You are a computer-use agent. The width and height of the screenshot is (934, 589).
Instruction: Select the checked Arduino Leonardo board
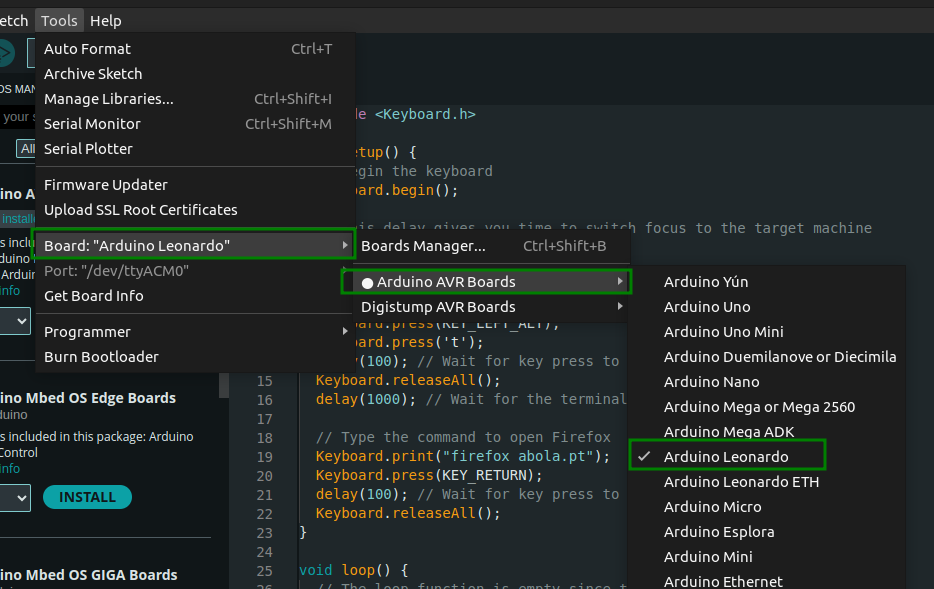pos(726,457)
